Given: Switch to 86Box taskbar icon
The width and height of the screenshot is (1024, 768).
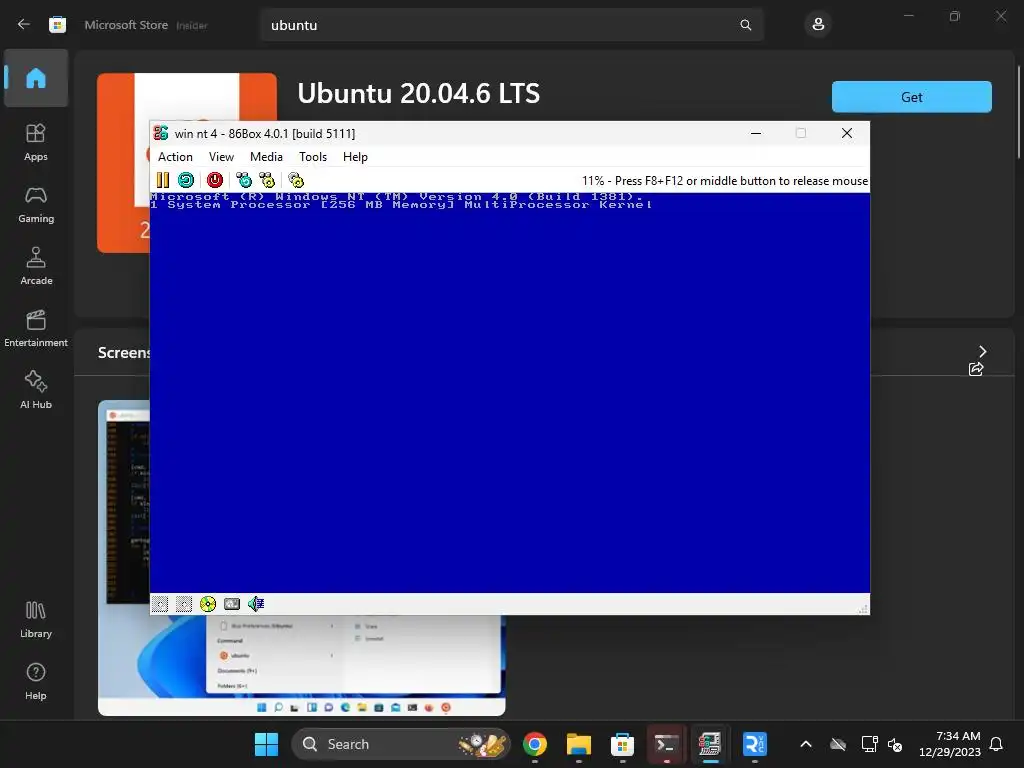Looking at the screenshot, I should (710, 744).
